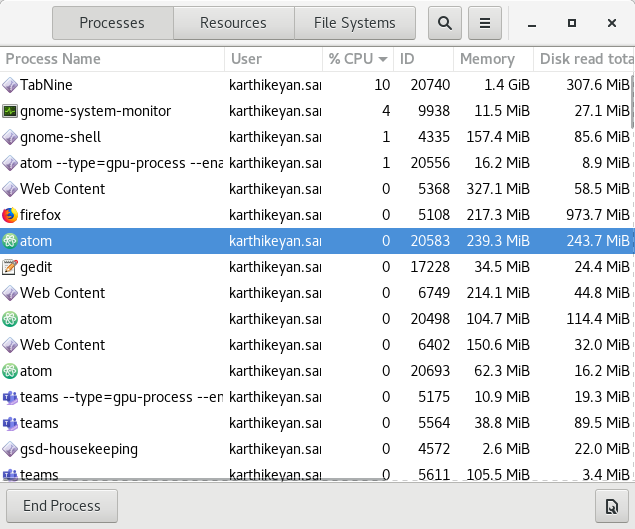Click the teams gpu-process icon

(10, 397)
